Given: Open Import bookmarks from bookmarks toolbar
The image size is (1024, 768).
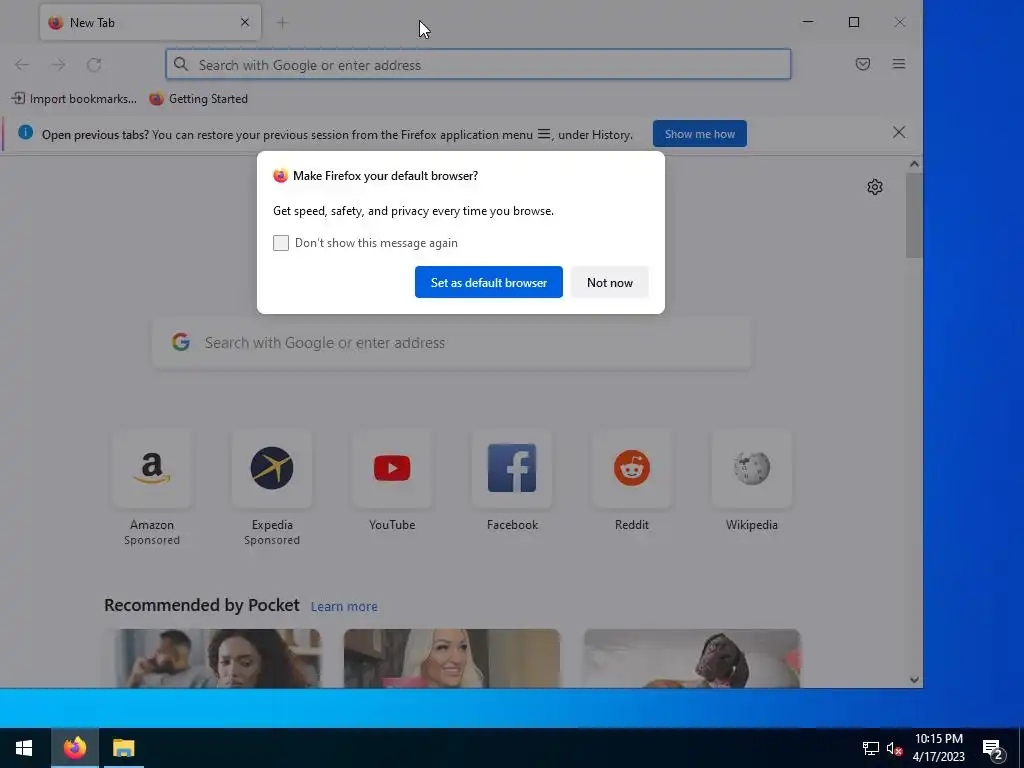Looking at the screenshot, I should (x=74, y=99).
